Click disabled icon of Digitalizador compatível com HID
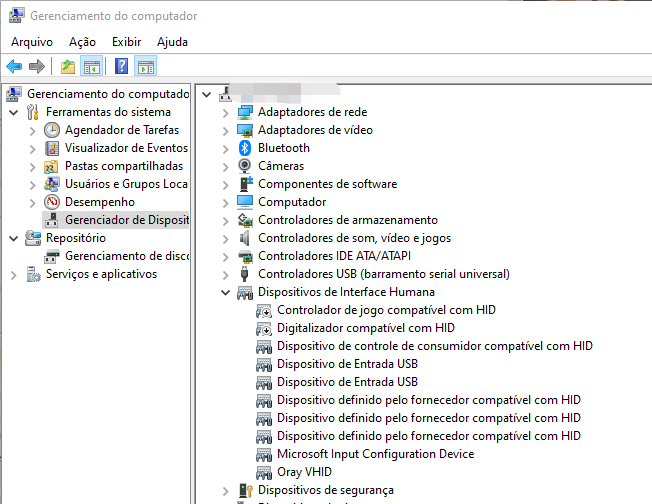Image resolution: width=652 pixels, height=504 pixels. tap(264, 329)
